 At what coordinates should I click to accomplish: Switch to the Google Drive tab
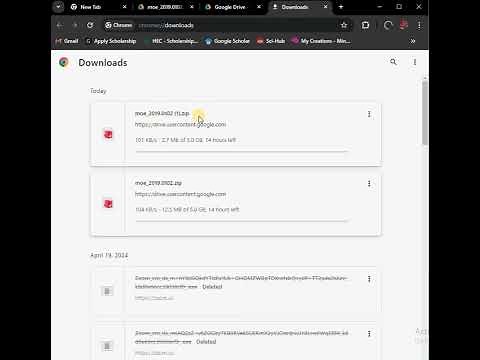pos(230,7)
